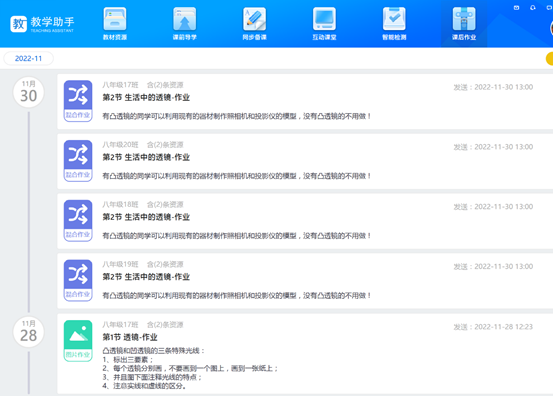Click the green 图片作业 icon
Viewport: 553px width, 396px height.
pyautogui.click(x=78, y=341)
